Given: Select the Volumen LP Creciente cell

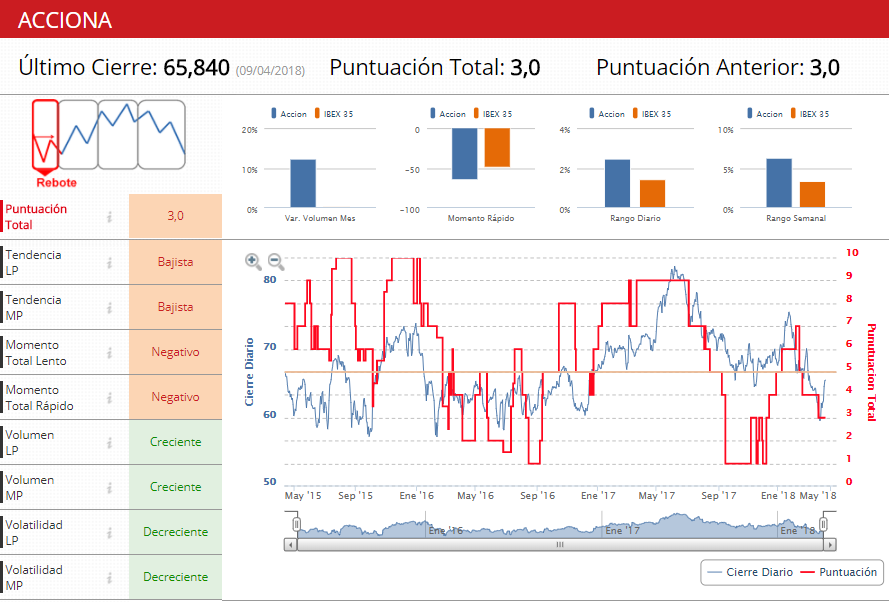Looking at the screenshot, I should 176,442.
